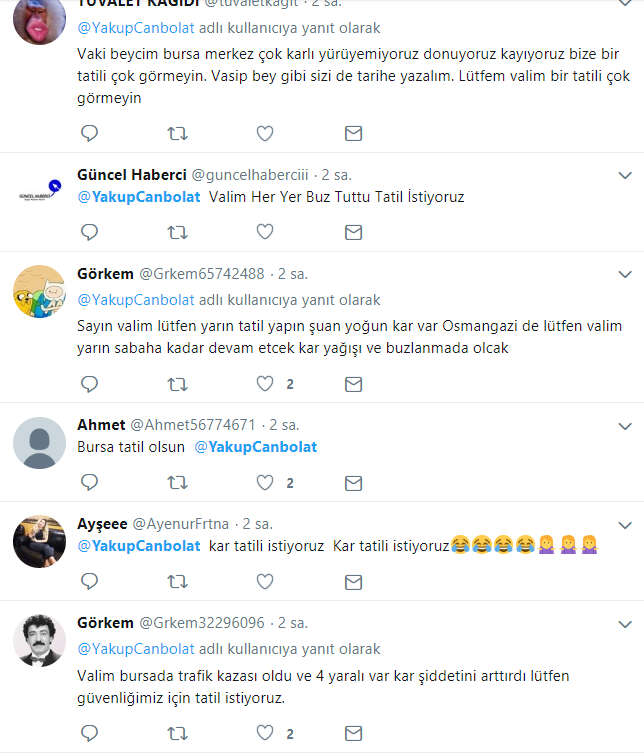This screenshot has height=756, width=644.
Task: Retweet Ayşeee's kar tatili tweet
Action: pyautogui.click(x=177, y=580)
